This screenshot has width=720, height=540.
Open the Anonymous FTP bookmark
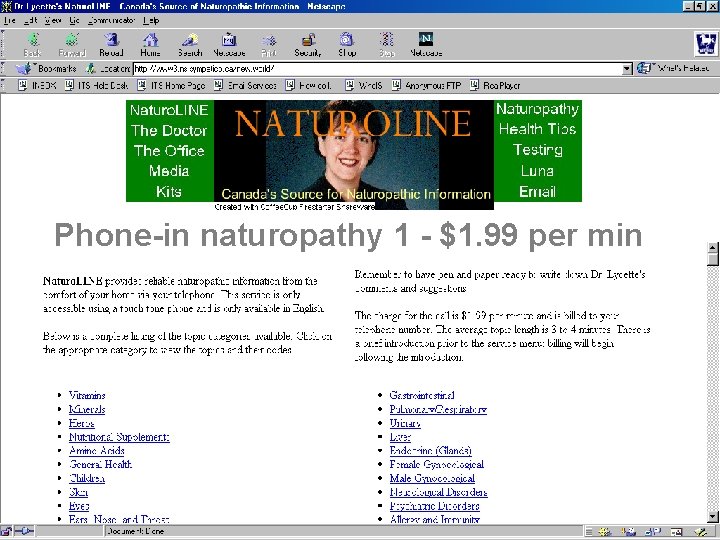point(427,85)
